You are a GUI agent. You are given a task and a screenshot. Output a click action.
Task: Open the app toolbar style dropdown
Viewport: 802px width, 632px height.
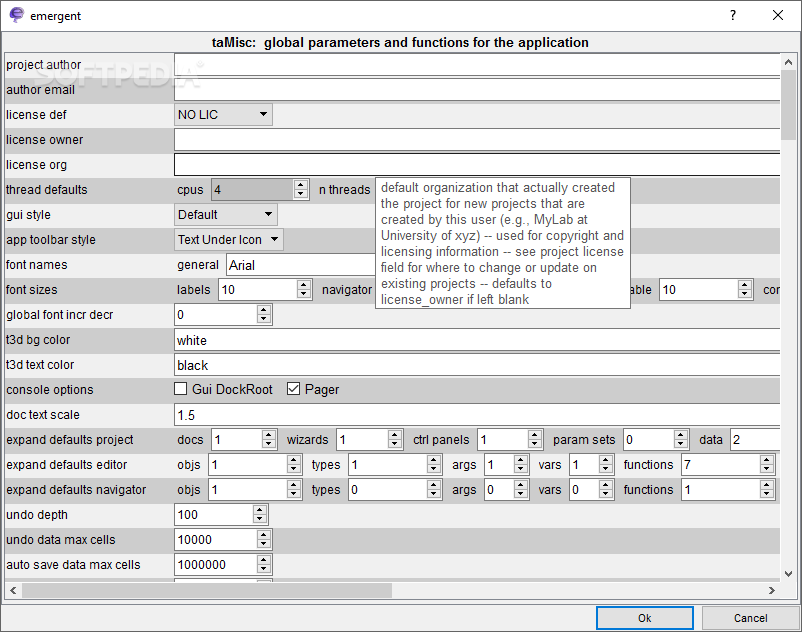click(x=229, y=239)
